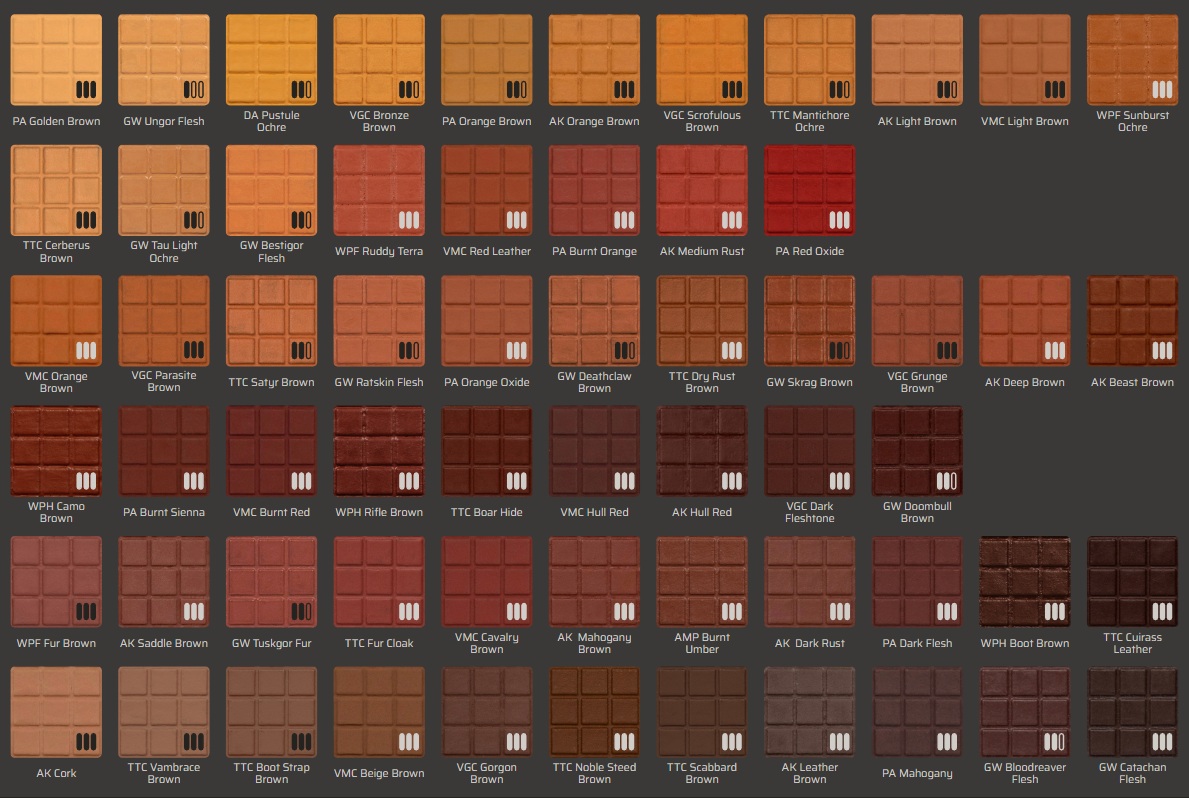Open the GW Skrag Brown thumbnail
The image size is (1189, 798).
pos(809,320)
